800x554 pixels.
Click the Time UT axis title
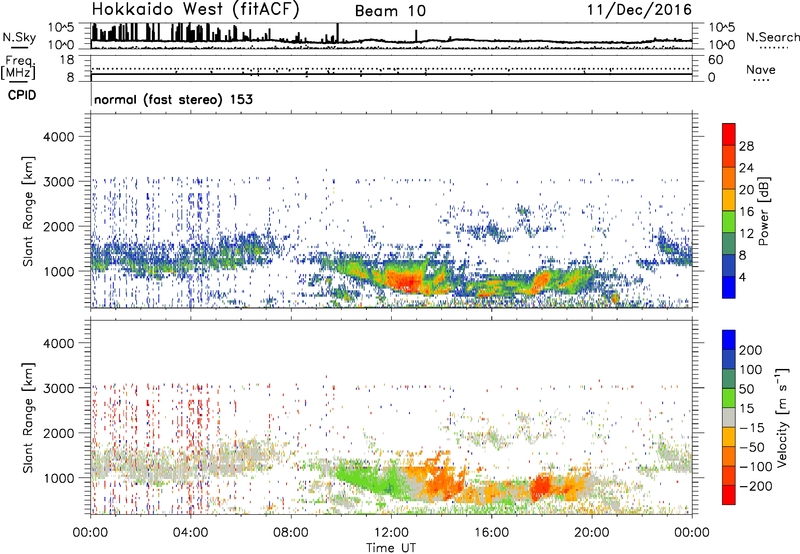click(x=391, y=548)
